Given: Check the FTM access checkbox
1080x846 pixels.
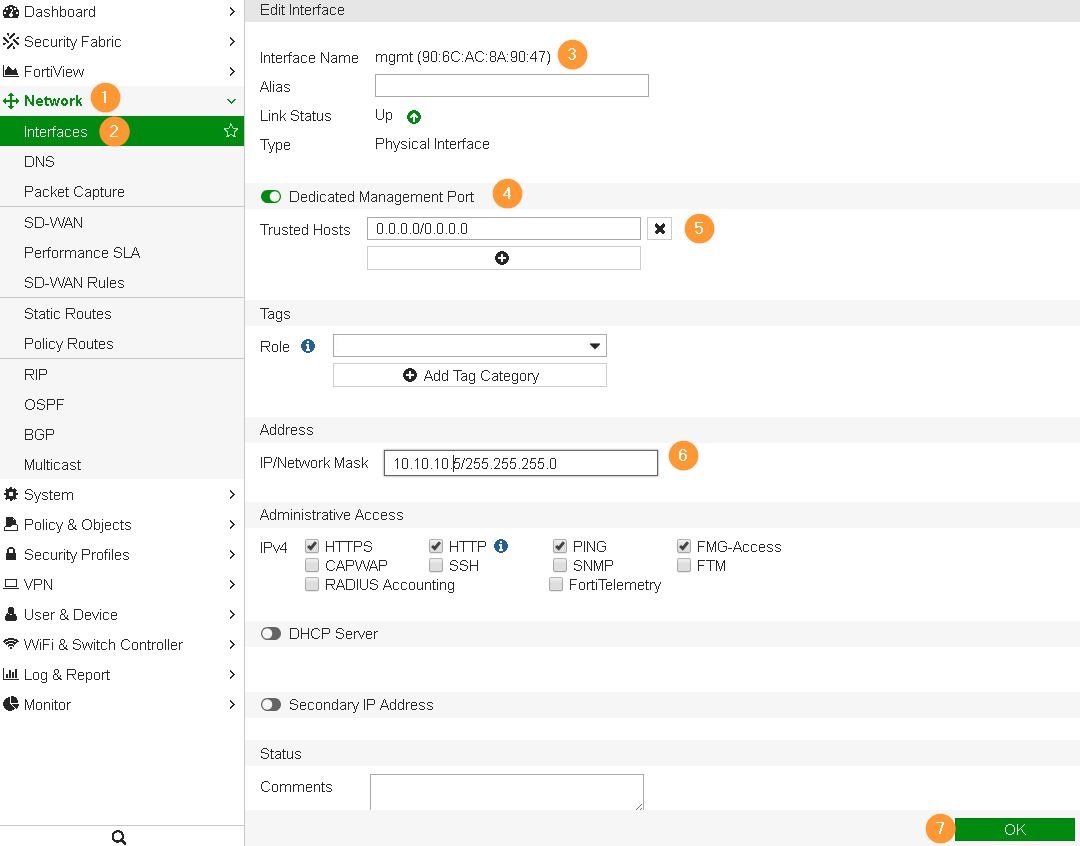Looking at the screenshot, I should (684, 566).
